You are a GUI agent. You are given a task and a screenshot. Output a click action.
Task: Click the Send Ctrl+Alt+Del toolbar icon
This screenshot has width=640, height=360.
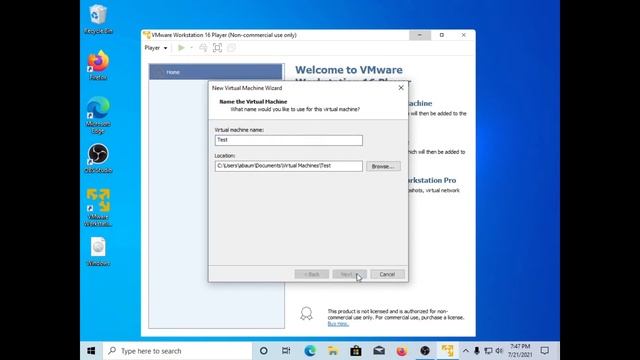point(203,48)
